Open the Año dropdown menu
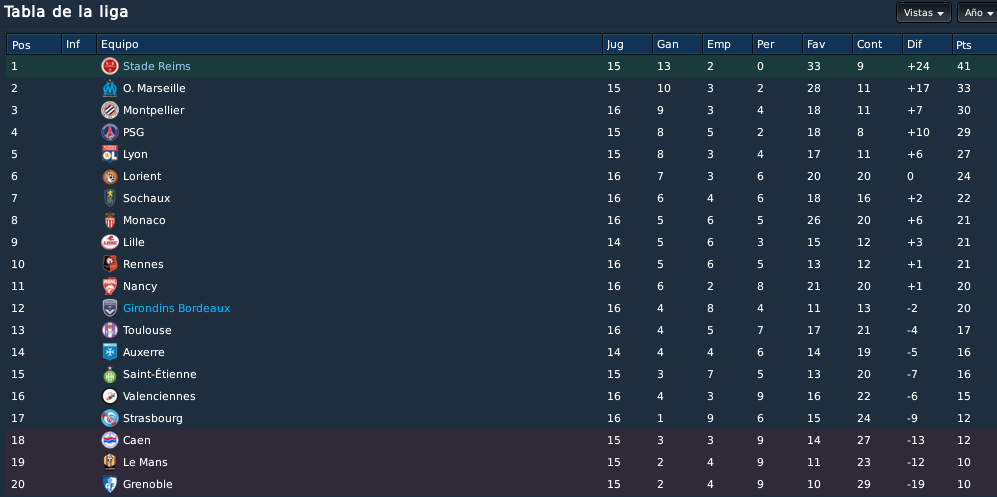Screen dimensions: 997x497 click(x=978, y=13)
